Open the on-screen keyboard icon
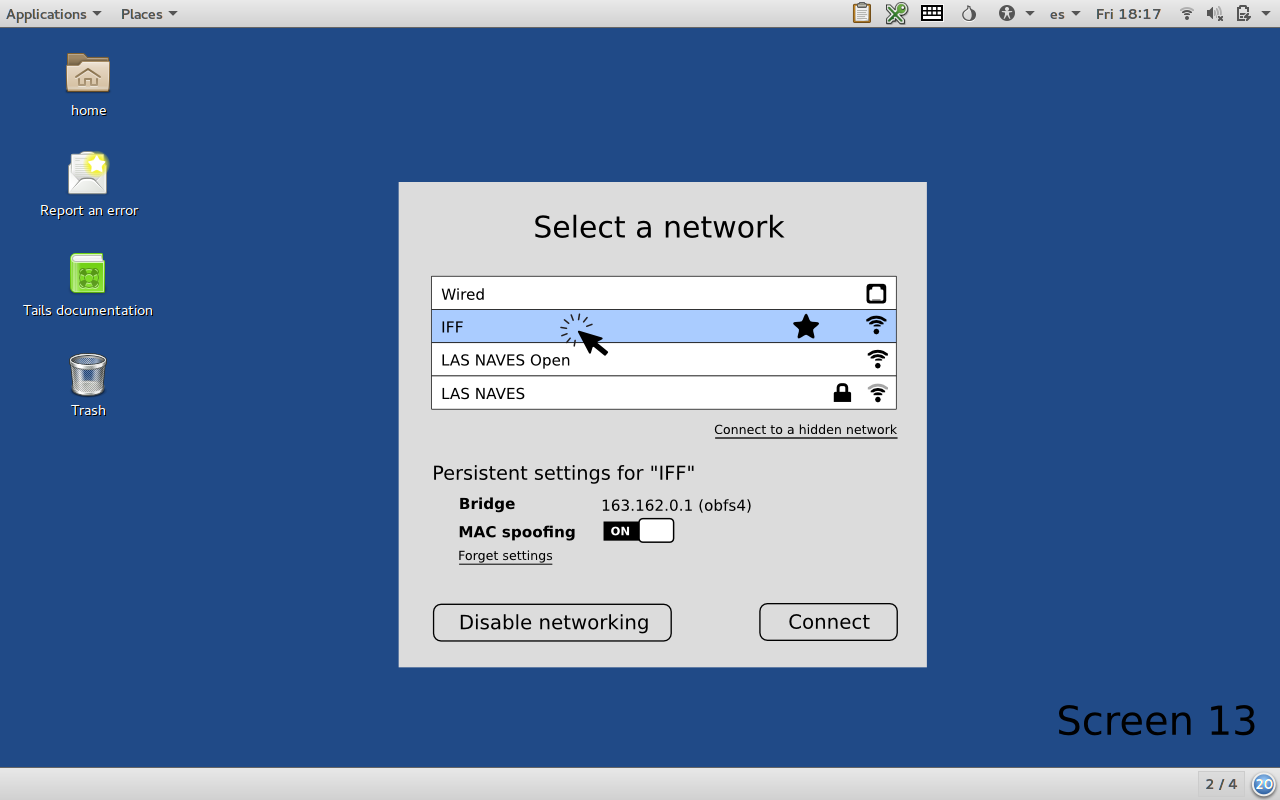The width and height of the screenshot is (1280, 800). coord(932,13)
